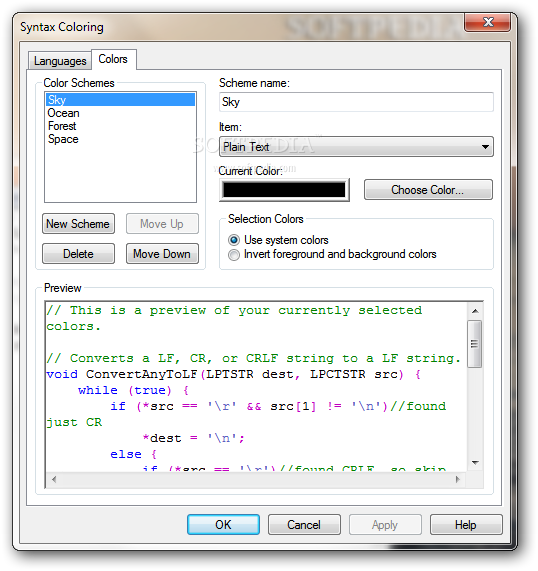Screen dimensions: 538x571
Task: Move the scheme down in the list
Action: coord(162,253)
